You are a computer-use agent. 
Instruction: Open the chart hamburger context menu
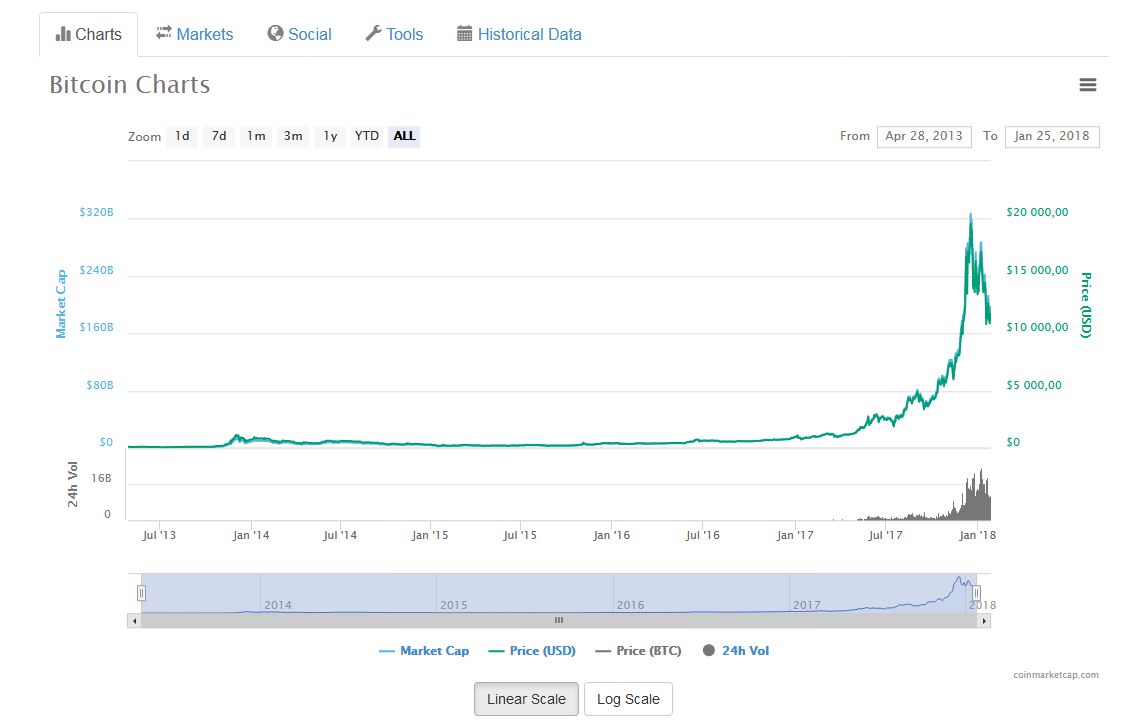tap(1088, 85)
